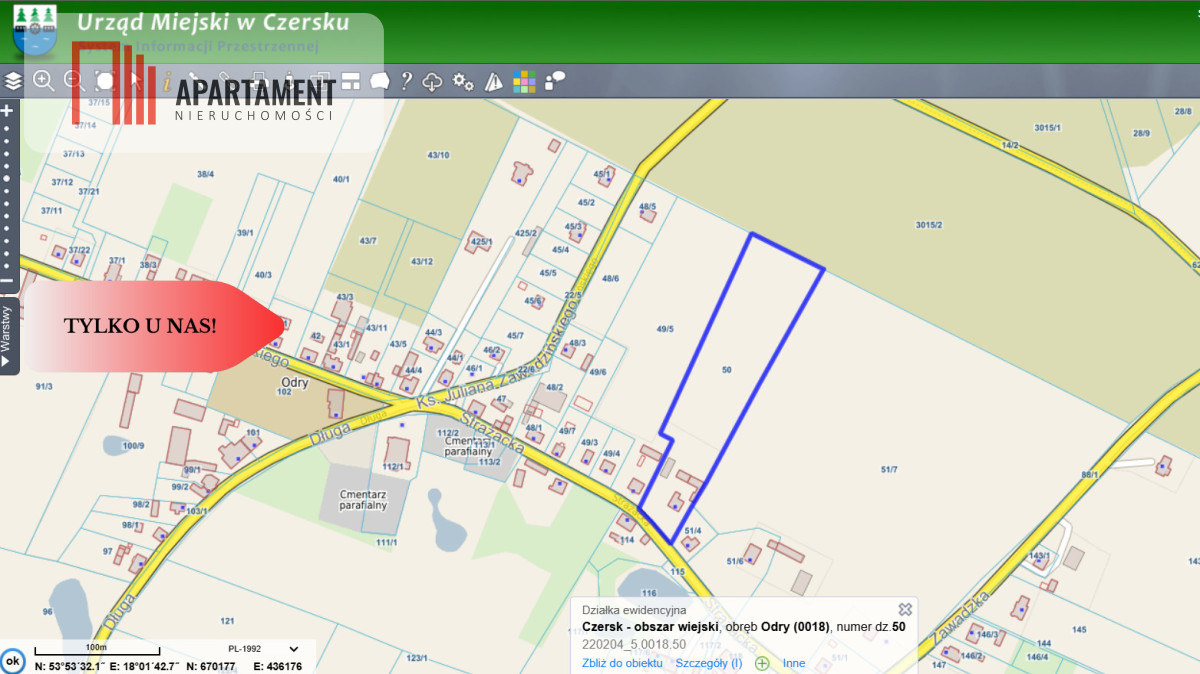The image size is (1200, 674).
Task: Click the person with speech bubble icon
Action: [x=555, y=81]
